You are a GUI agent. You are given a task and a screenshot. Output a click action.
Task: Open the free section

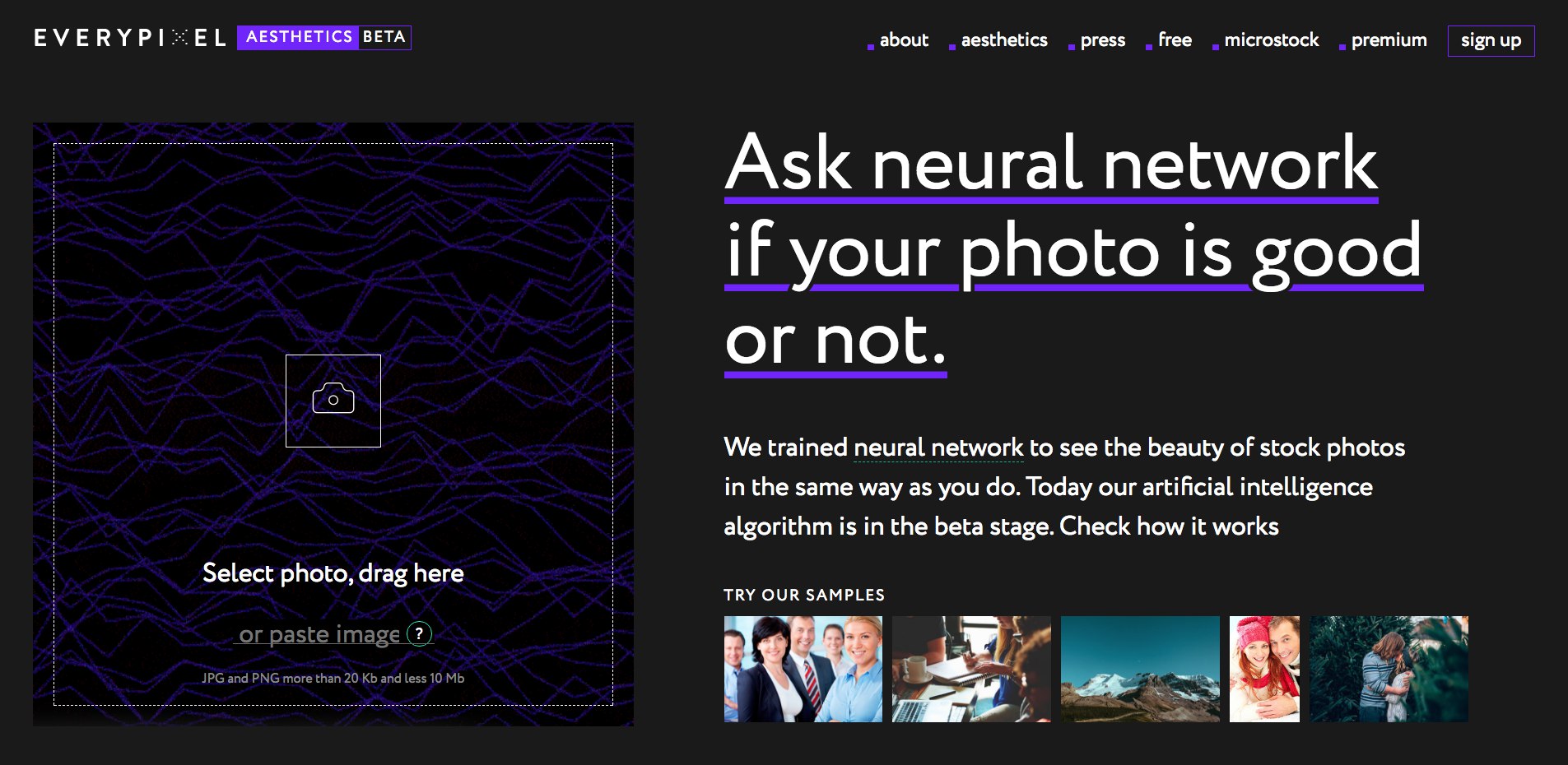pyautogui.click(x=1174, y=39)
